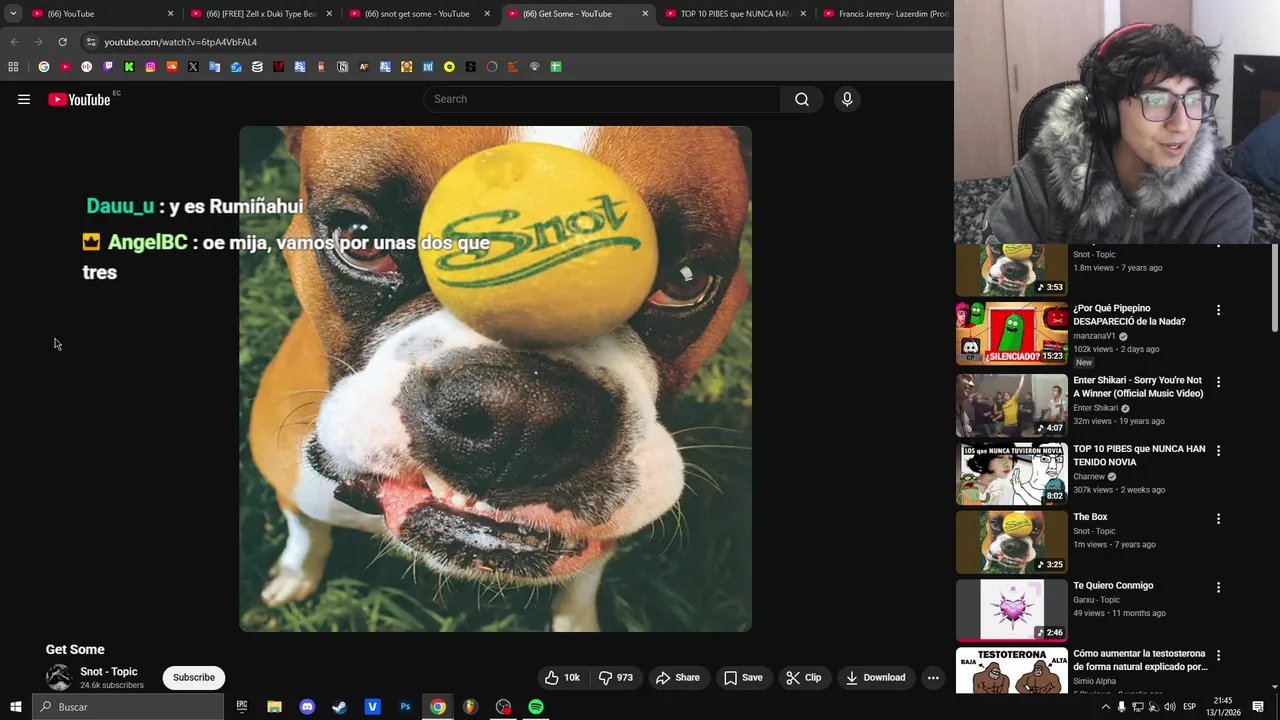Viewport: 1280px width, 720px height.
Task: Open Steam from the taskbar
Action: pos(340,707)
